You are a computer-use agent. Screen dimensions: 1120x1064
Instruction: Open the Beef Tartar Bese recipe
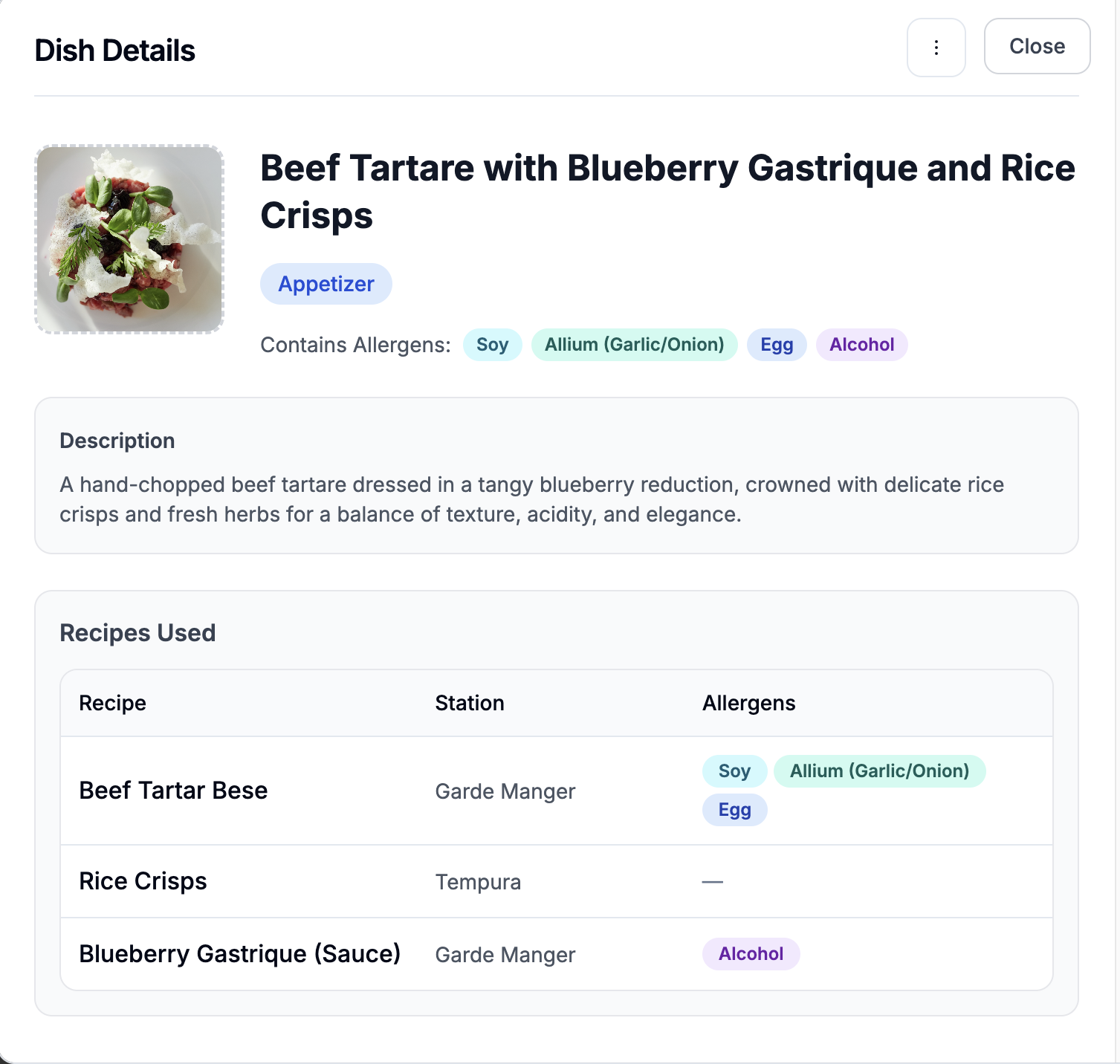coord(173,791)
